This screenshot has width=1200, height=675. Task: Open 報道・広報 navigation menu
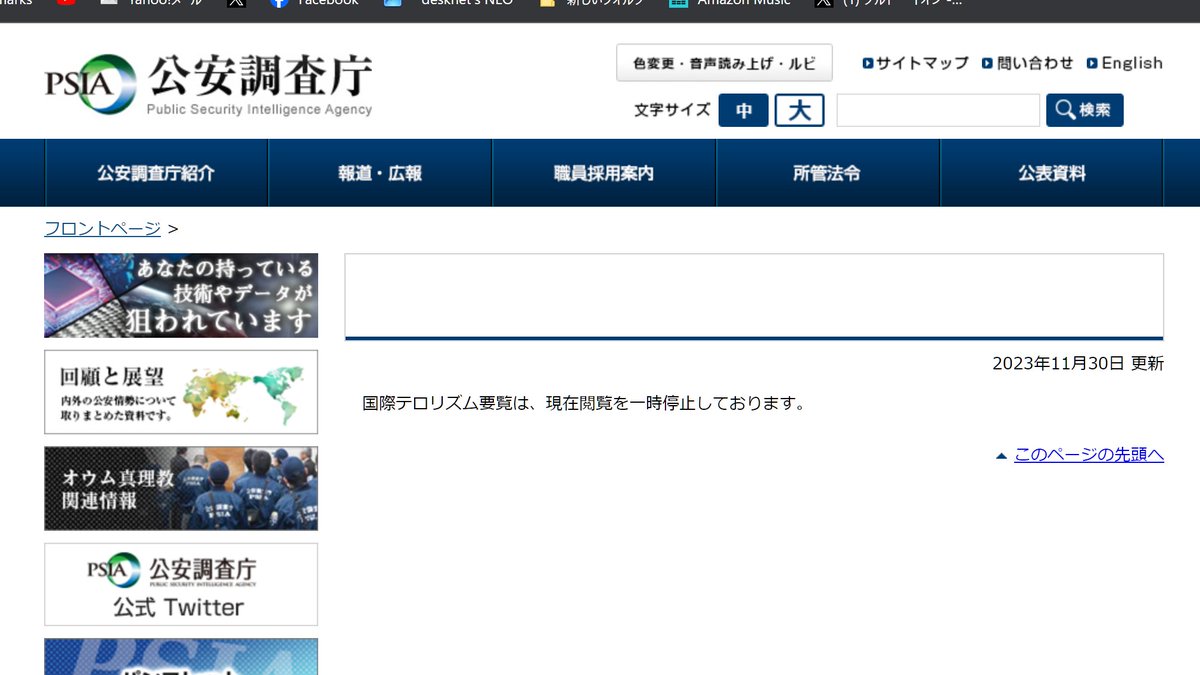(x=380, y=173)
